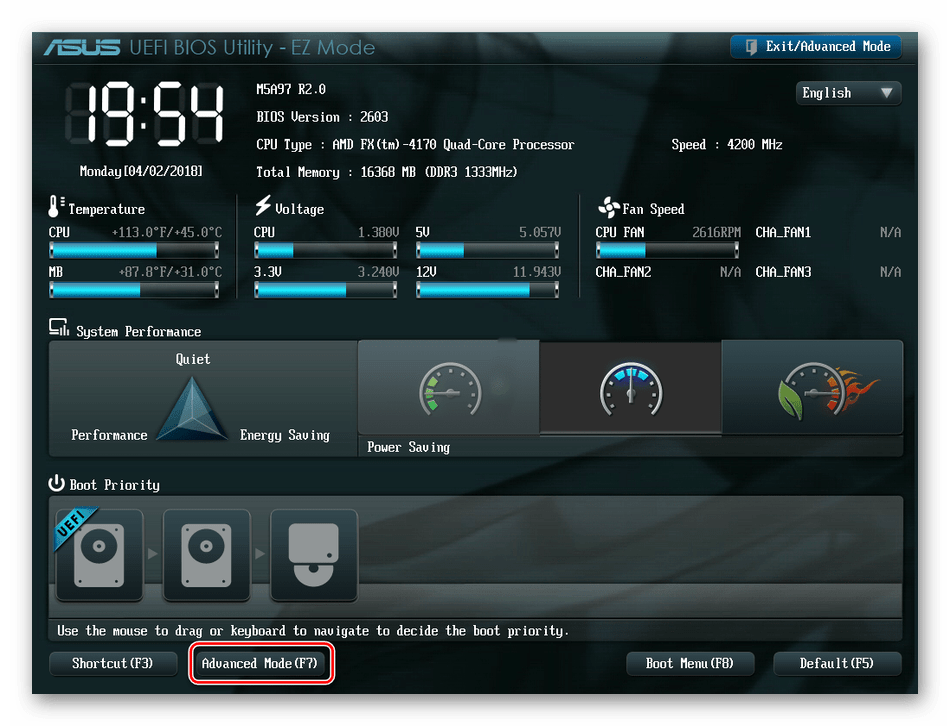Open Advanced Mode (F7)
The width and height of the screenshot is (950, 726).
pos(260,663)
